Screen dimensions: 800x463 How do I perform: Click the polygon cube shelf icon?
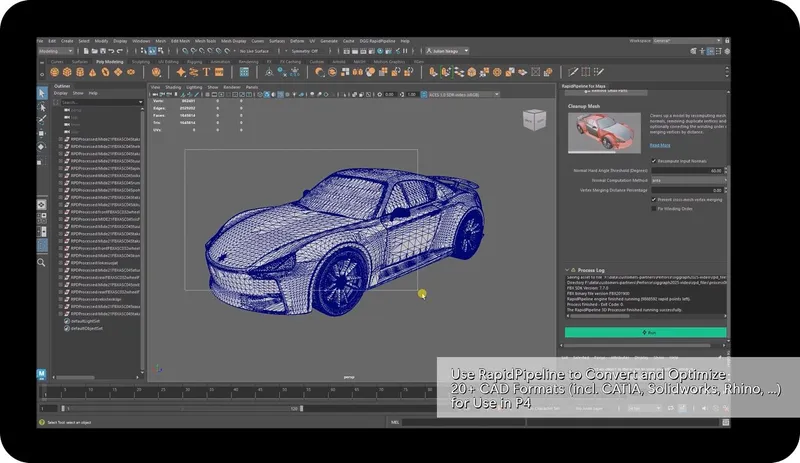tap(68, 72)
